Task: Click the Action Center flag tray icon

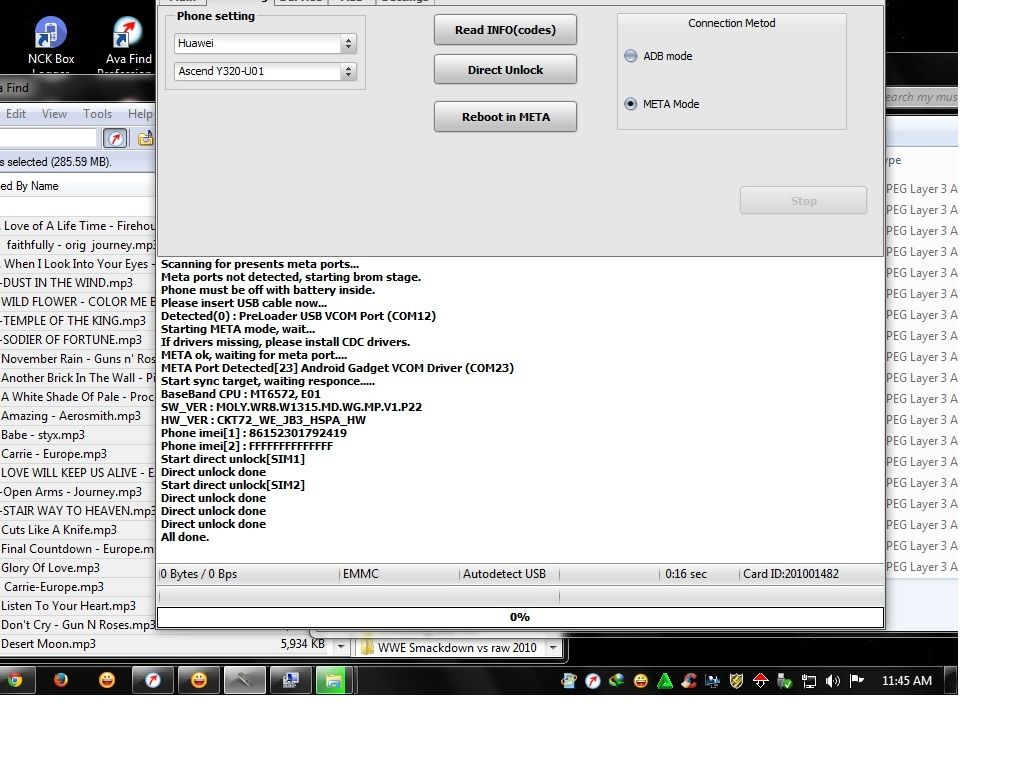Action: point(857,681)
